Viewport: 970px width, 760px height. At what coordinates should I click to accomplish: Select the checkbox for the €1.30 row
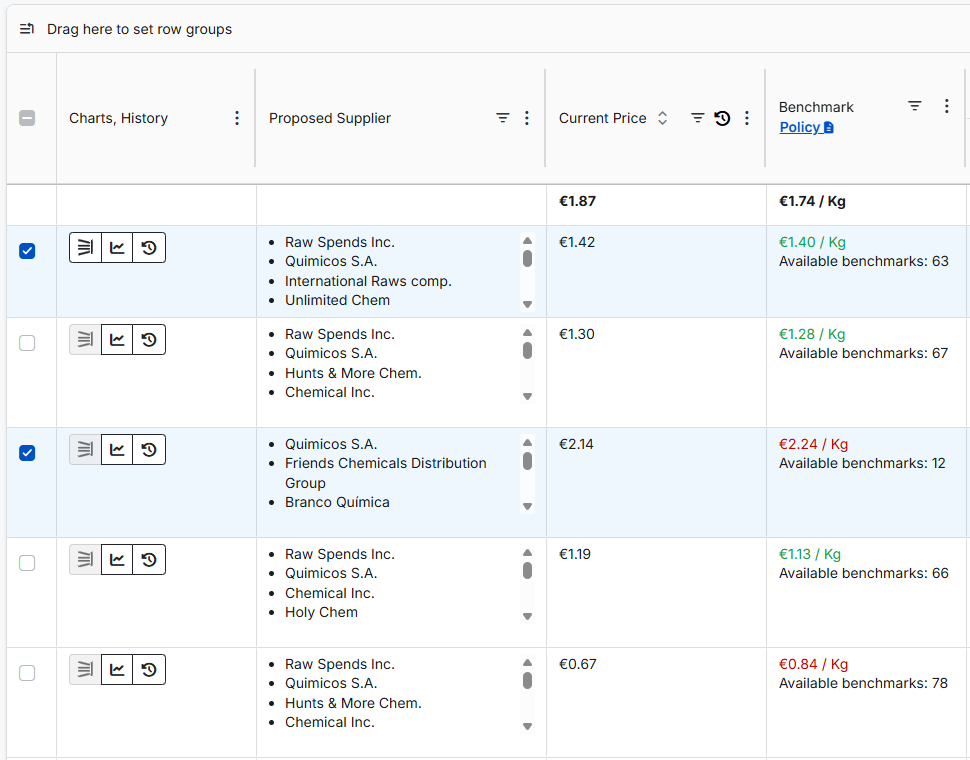tap(27, 343)
